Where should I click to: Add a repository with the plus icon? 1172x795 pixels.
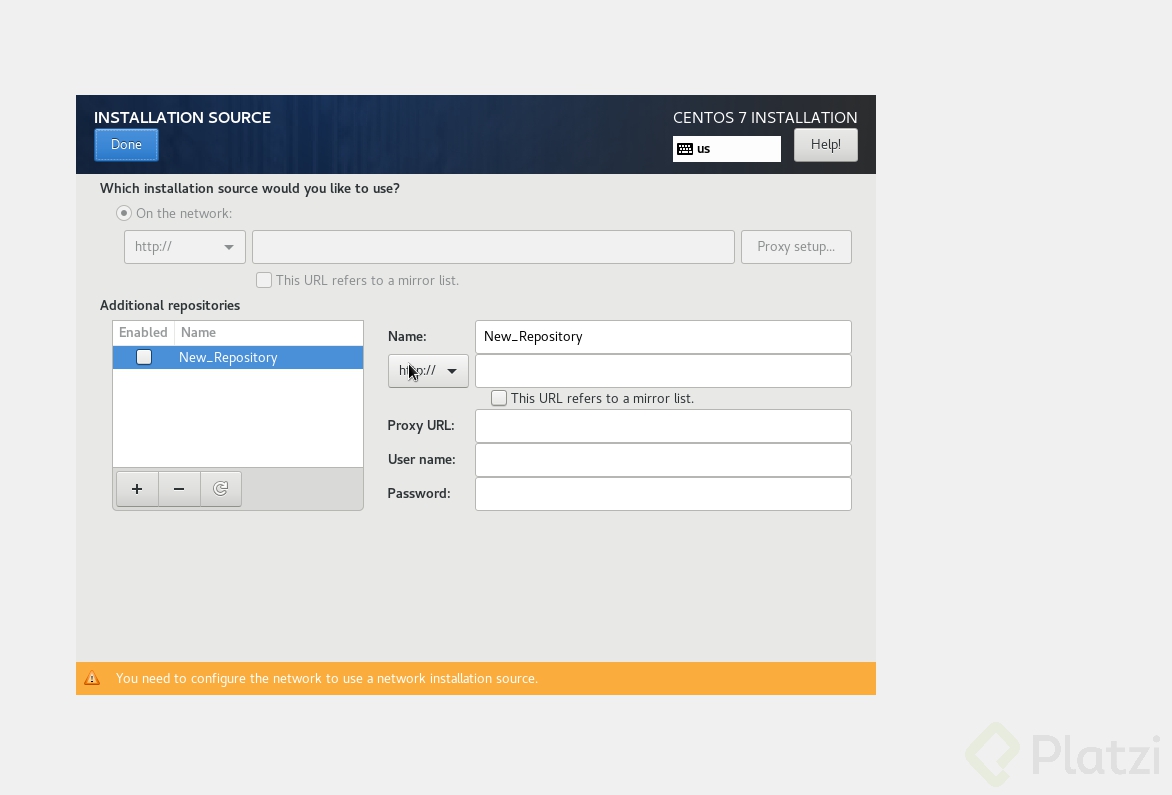pos(137,489)
